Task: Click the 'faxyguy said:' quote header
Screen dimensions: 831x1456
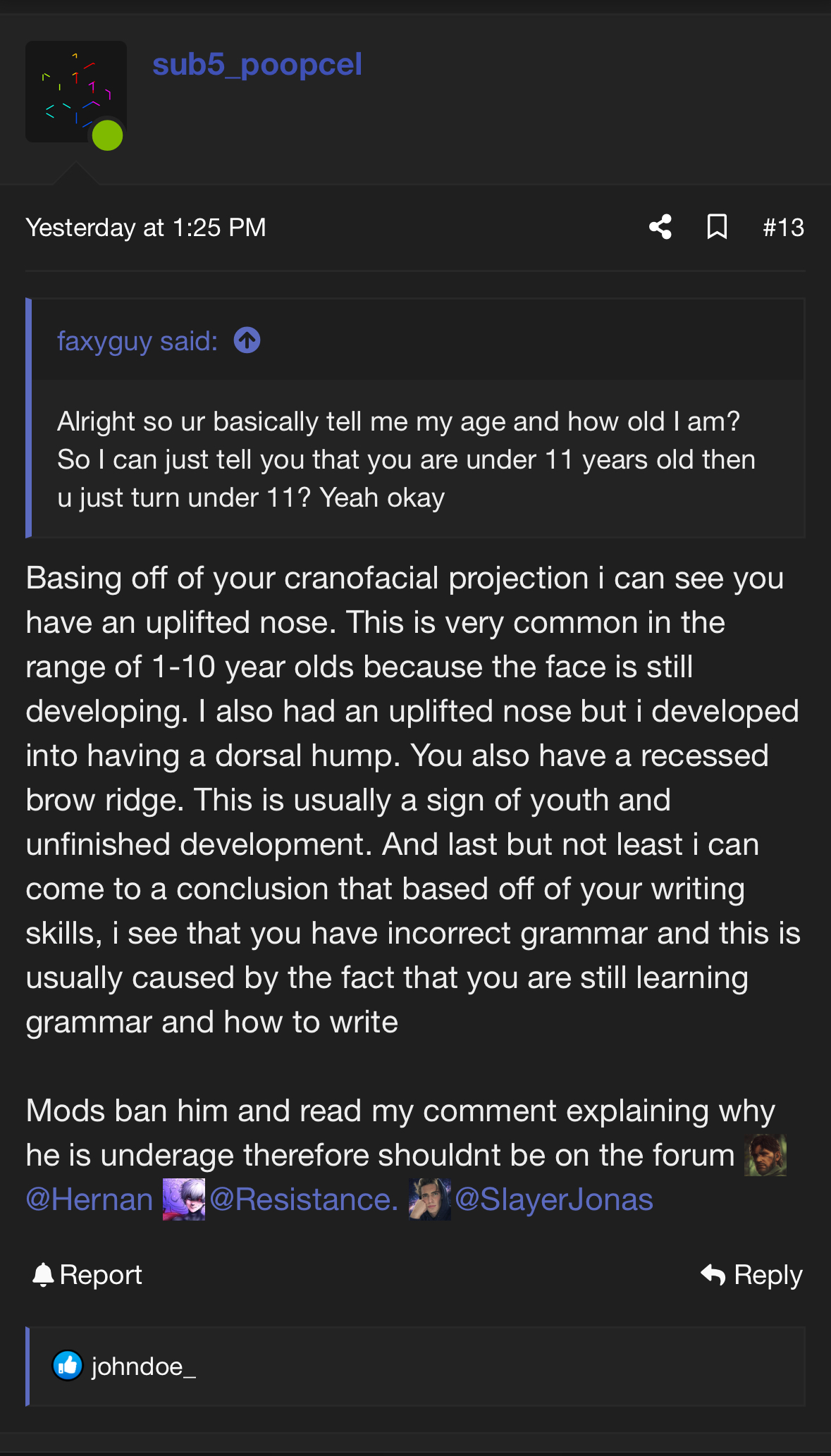Action: [137, 341]
